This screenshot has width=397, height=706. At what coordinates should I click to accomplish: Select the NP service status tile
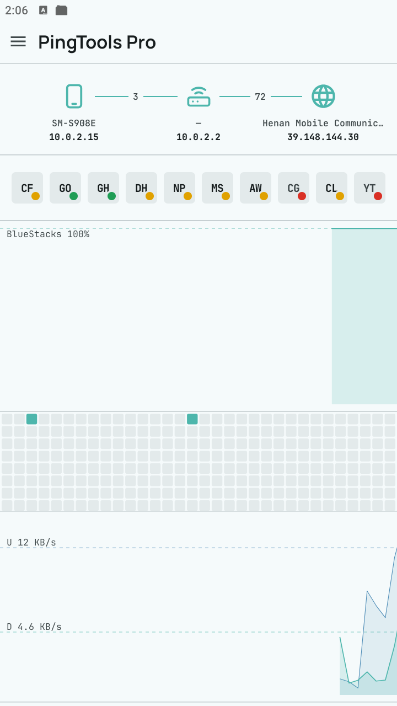coord(180,188)
